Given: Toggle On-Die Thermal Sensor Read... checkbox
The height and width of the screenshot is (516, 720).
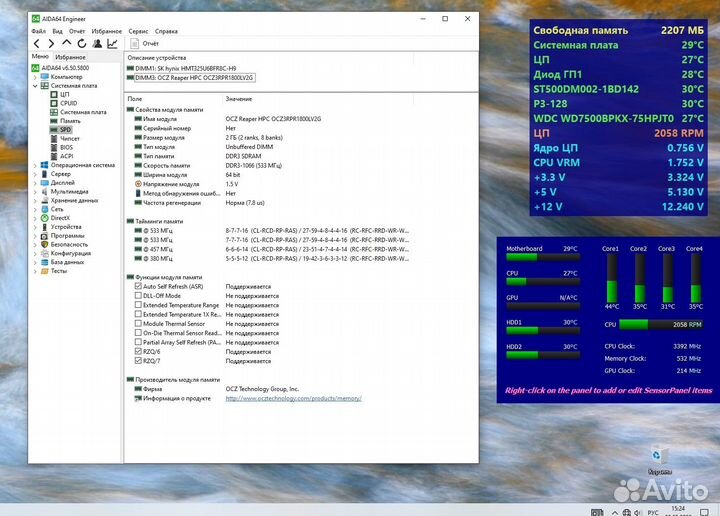Looking at the screenshot, I should pos(138,333).
